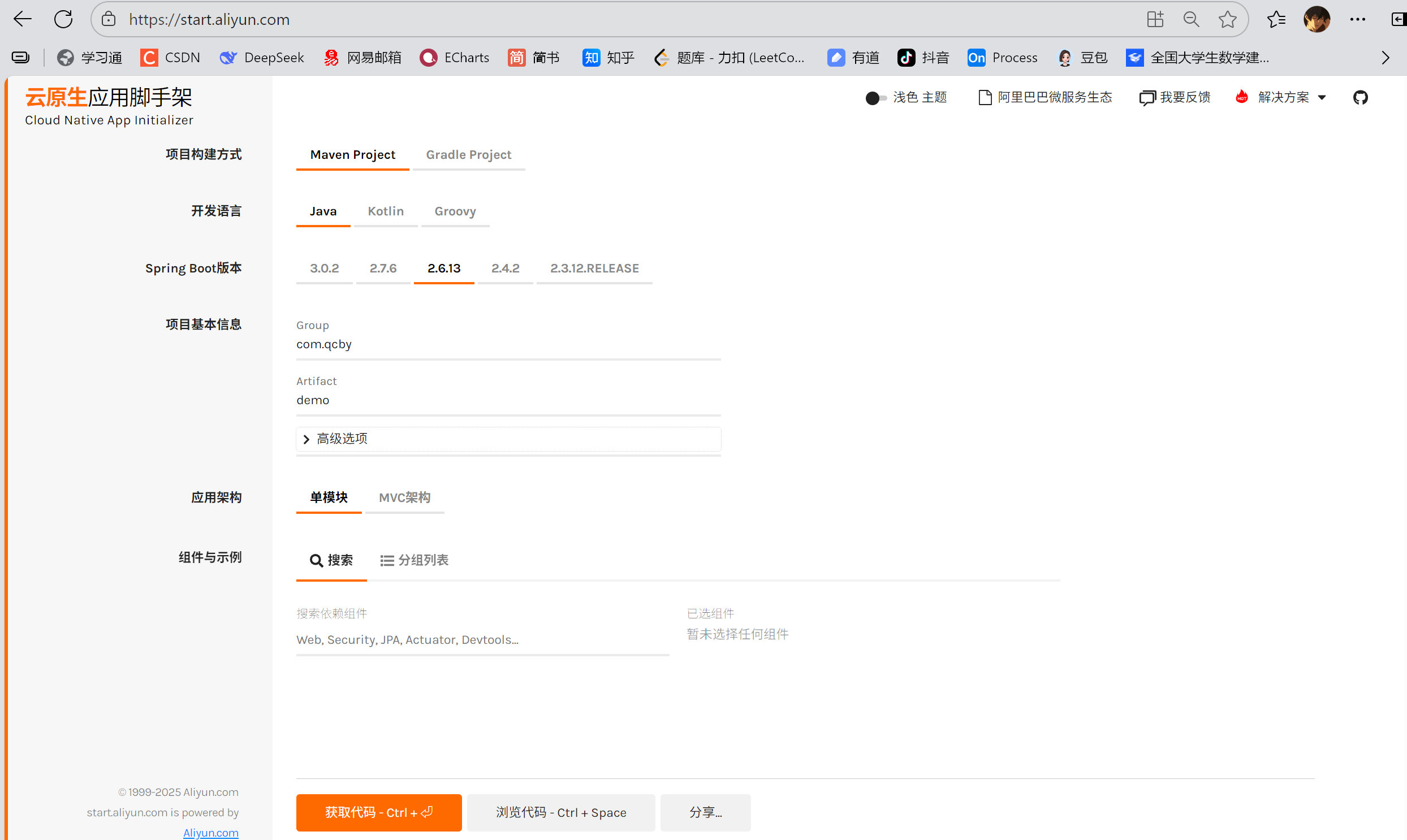
Task: Focus the 搜索依赖组件 search field
Action: [x=482, y=640]
